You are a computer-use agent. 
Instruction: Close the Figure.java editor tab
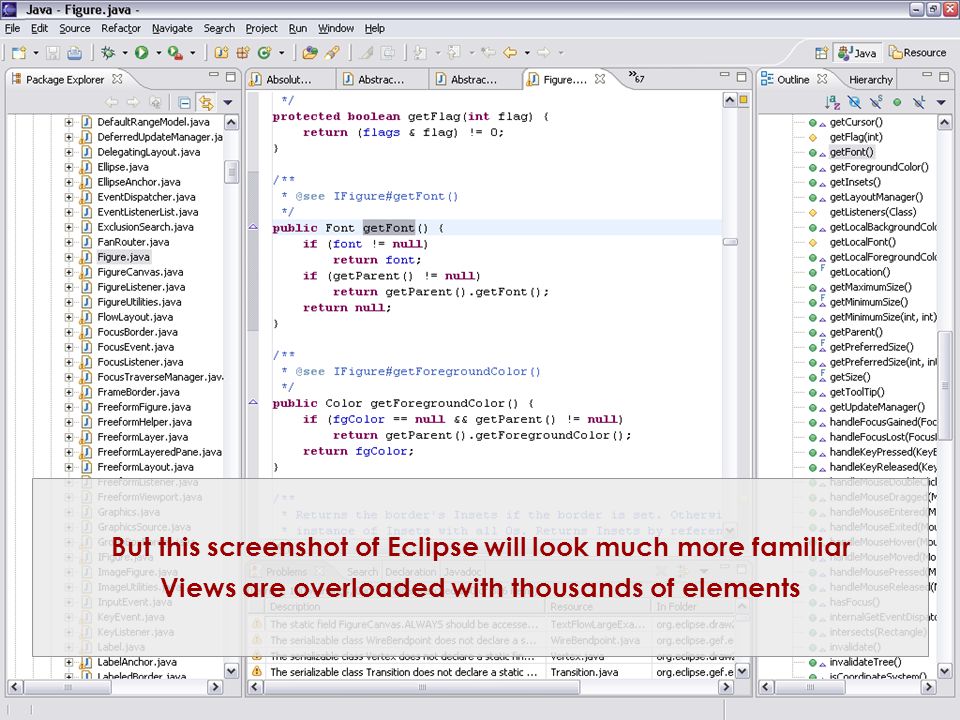(x=600, y=79)
